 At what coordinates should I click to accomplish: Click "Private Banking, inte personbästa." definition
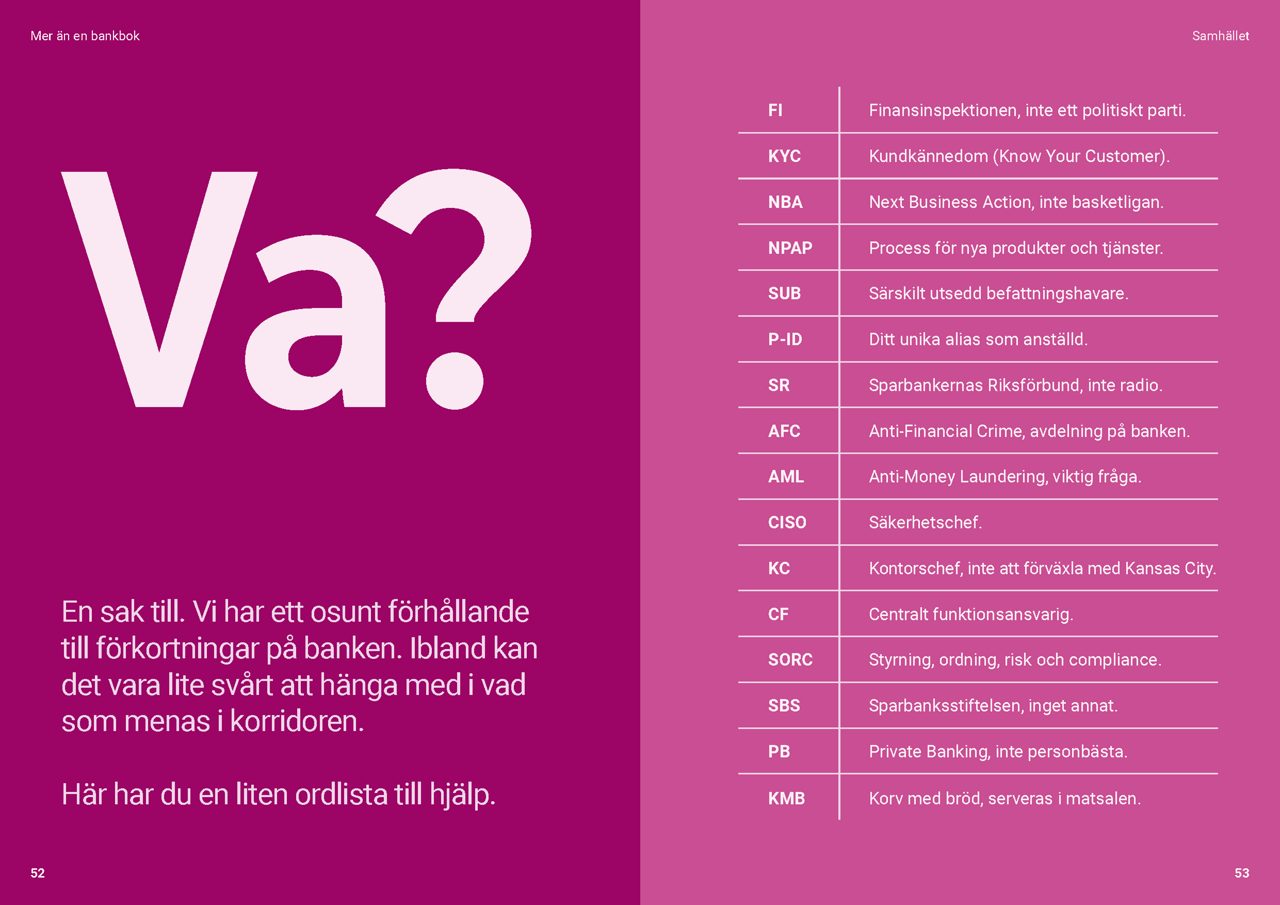[x=998, y=751]
